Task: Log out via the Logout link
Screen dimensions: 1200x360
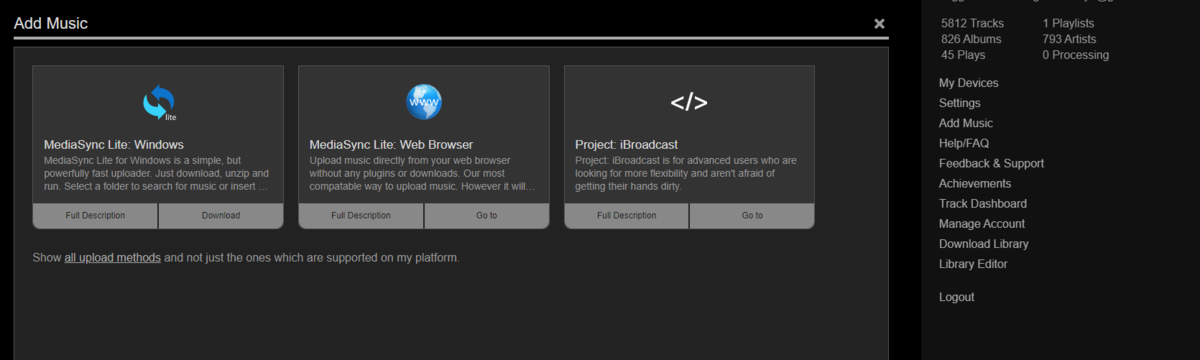Action: pyautogui.click(x=956, y=297)
